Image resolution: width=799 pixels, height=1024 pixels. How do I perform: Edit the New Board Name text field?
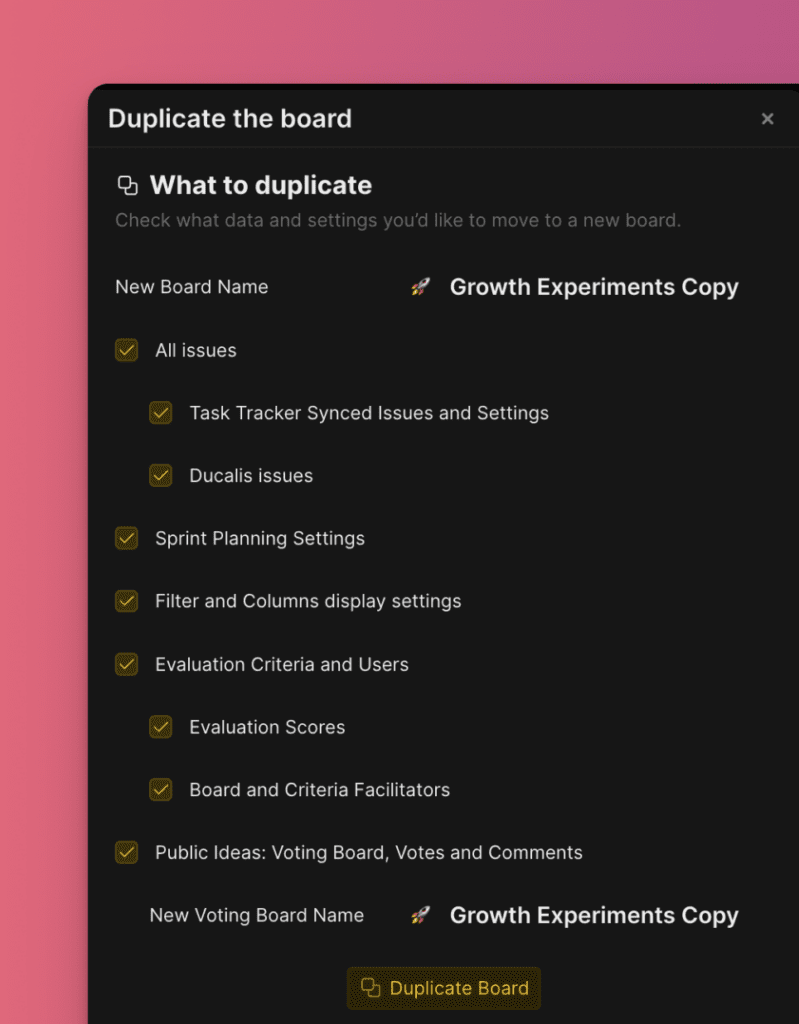(593, 287)
